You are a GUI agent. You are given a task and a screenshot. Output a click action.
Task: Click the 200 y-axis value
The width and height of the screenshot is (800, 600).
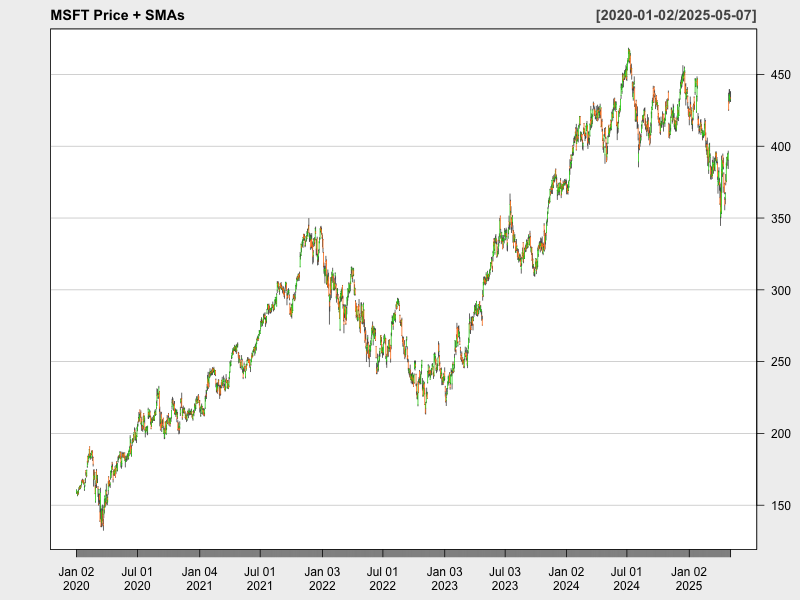(x=781, y=434)
